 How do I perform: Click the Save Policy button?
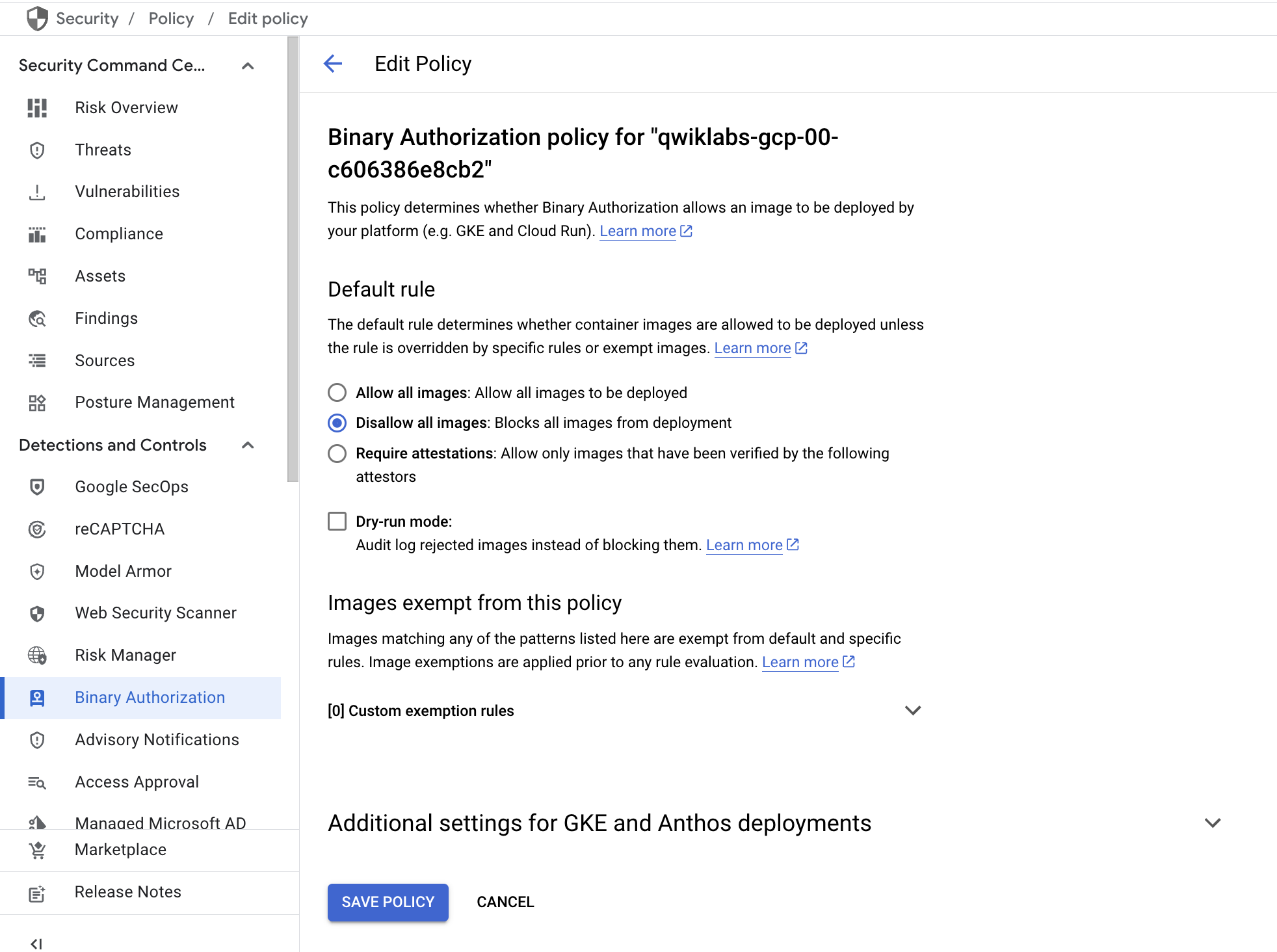388,903
